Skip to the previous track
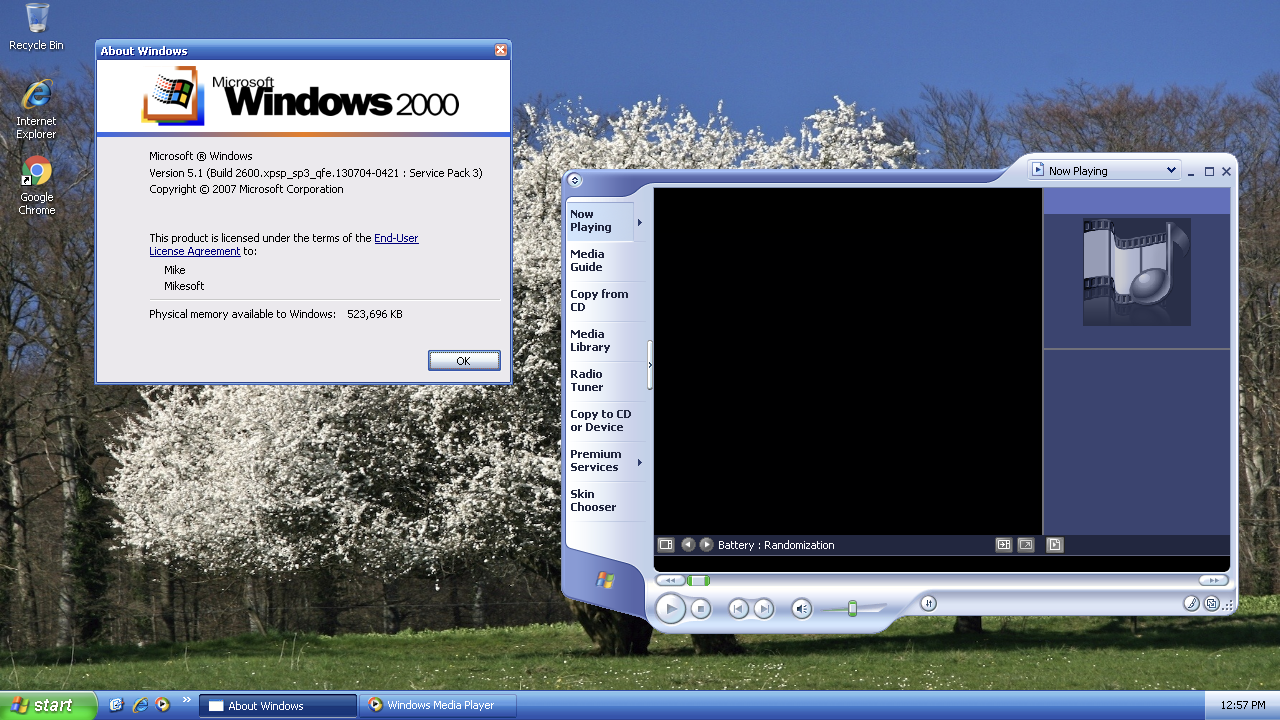The image size is (1280, 720). tap(738, 608)
